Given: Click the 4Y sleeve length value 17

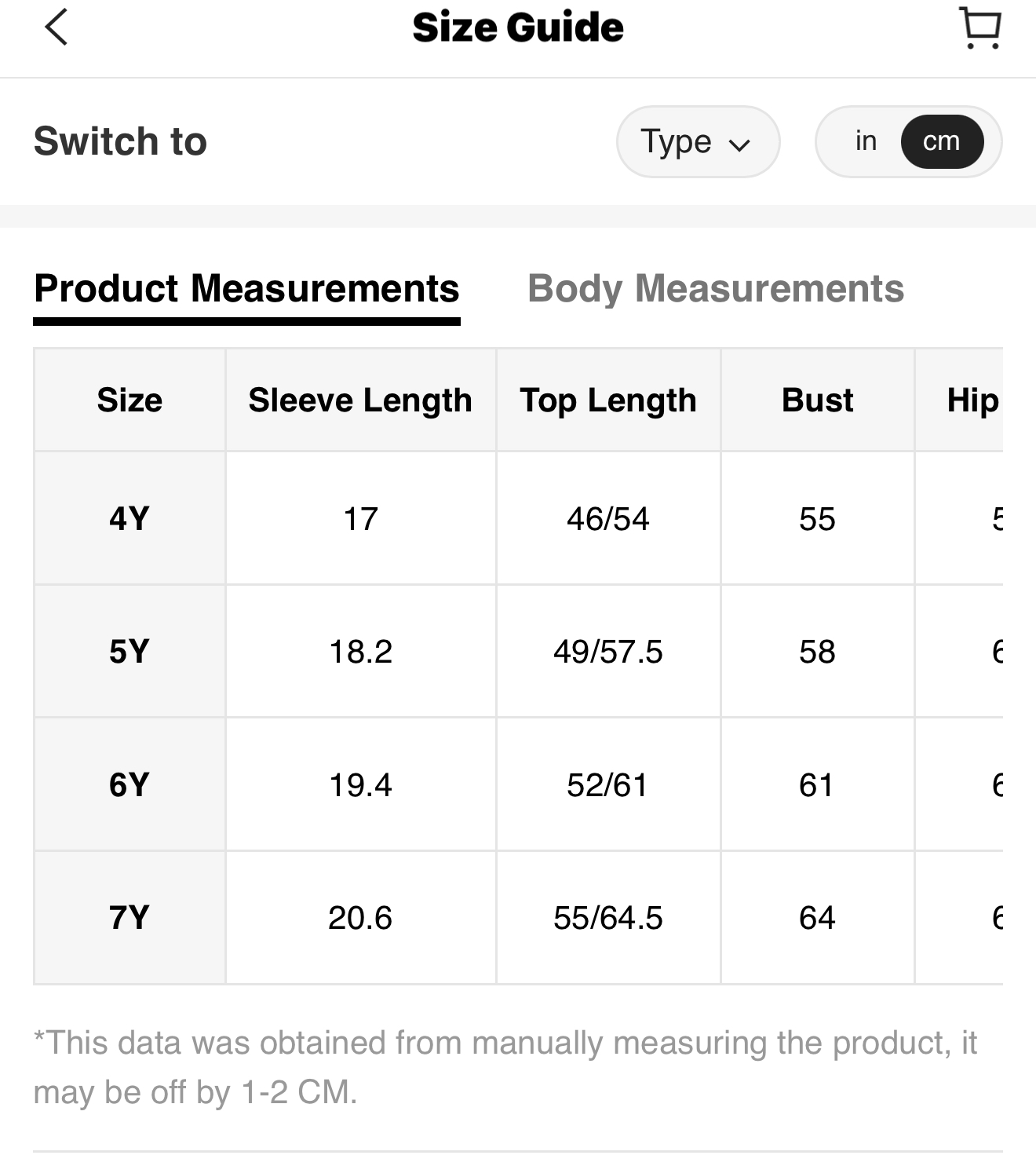Looking at the screenshot, I should 360,519.
